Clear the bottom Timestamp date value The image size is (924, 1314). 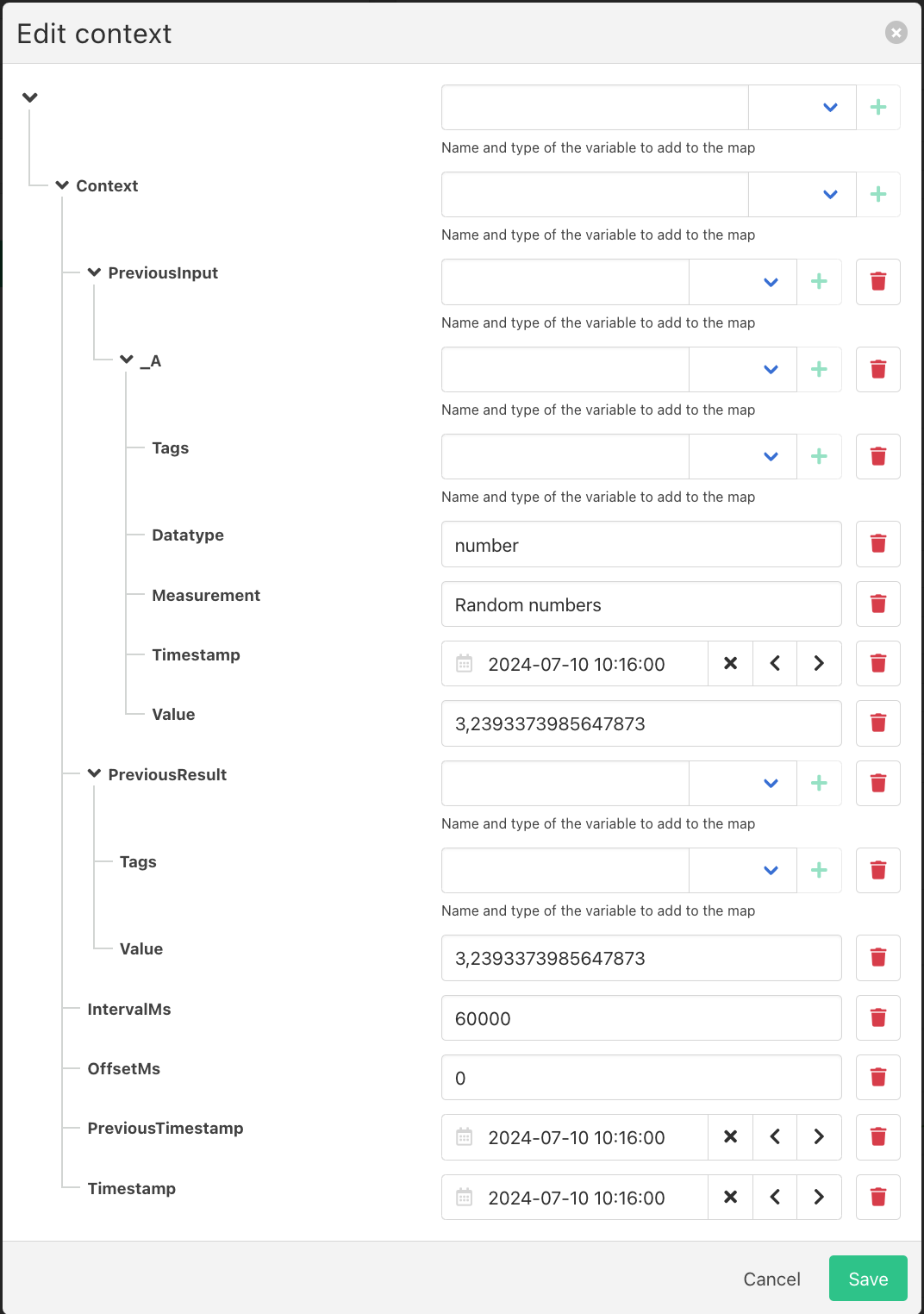[x=730, y=1197]
